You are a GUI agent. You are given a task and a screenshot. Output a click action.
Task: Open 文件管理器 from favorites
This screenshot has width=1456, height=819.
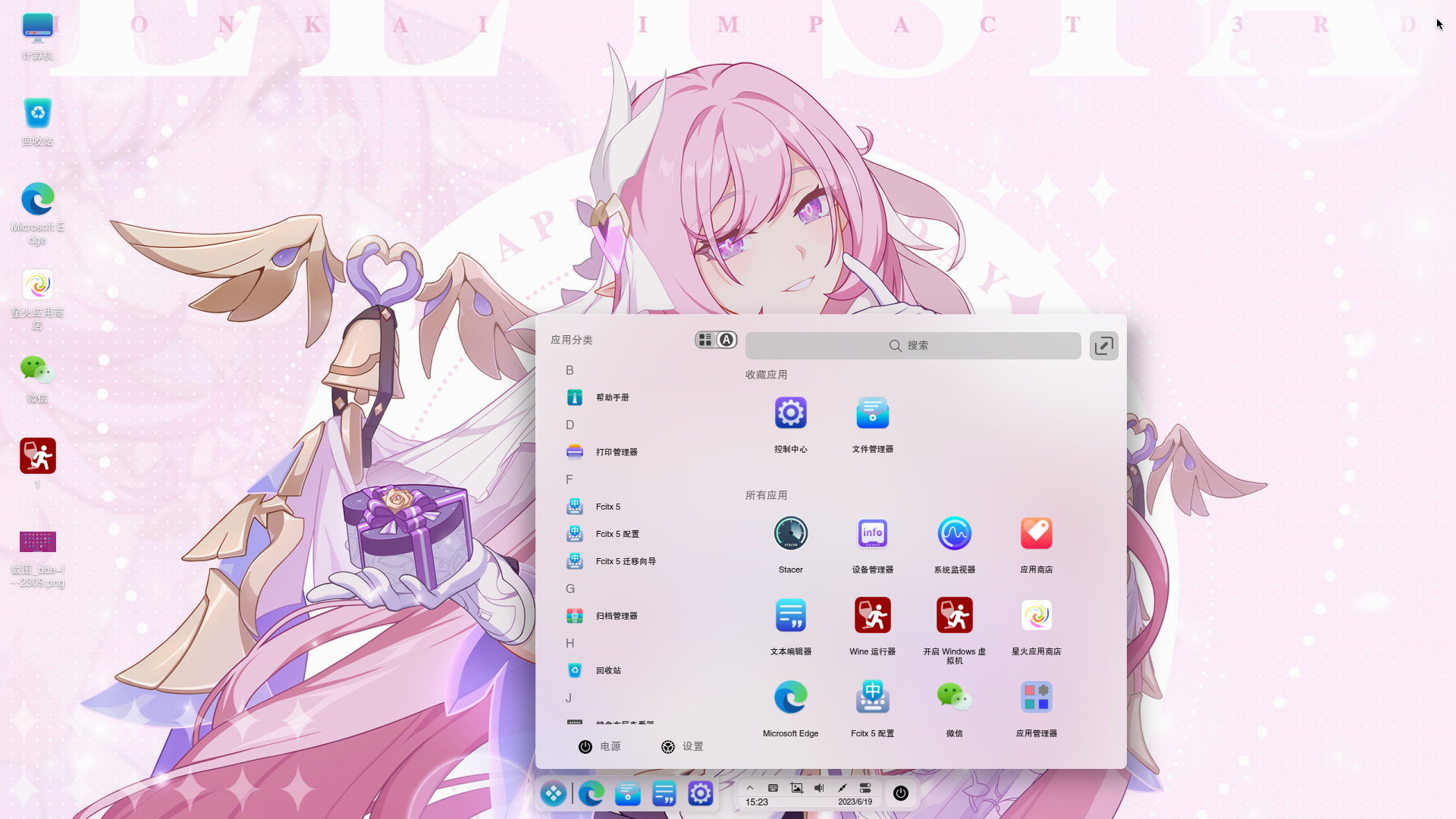pyautogui.click(x=872, y=422)
